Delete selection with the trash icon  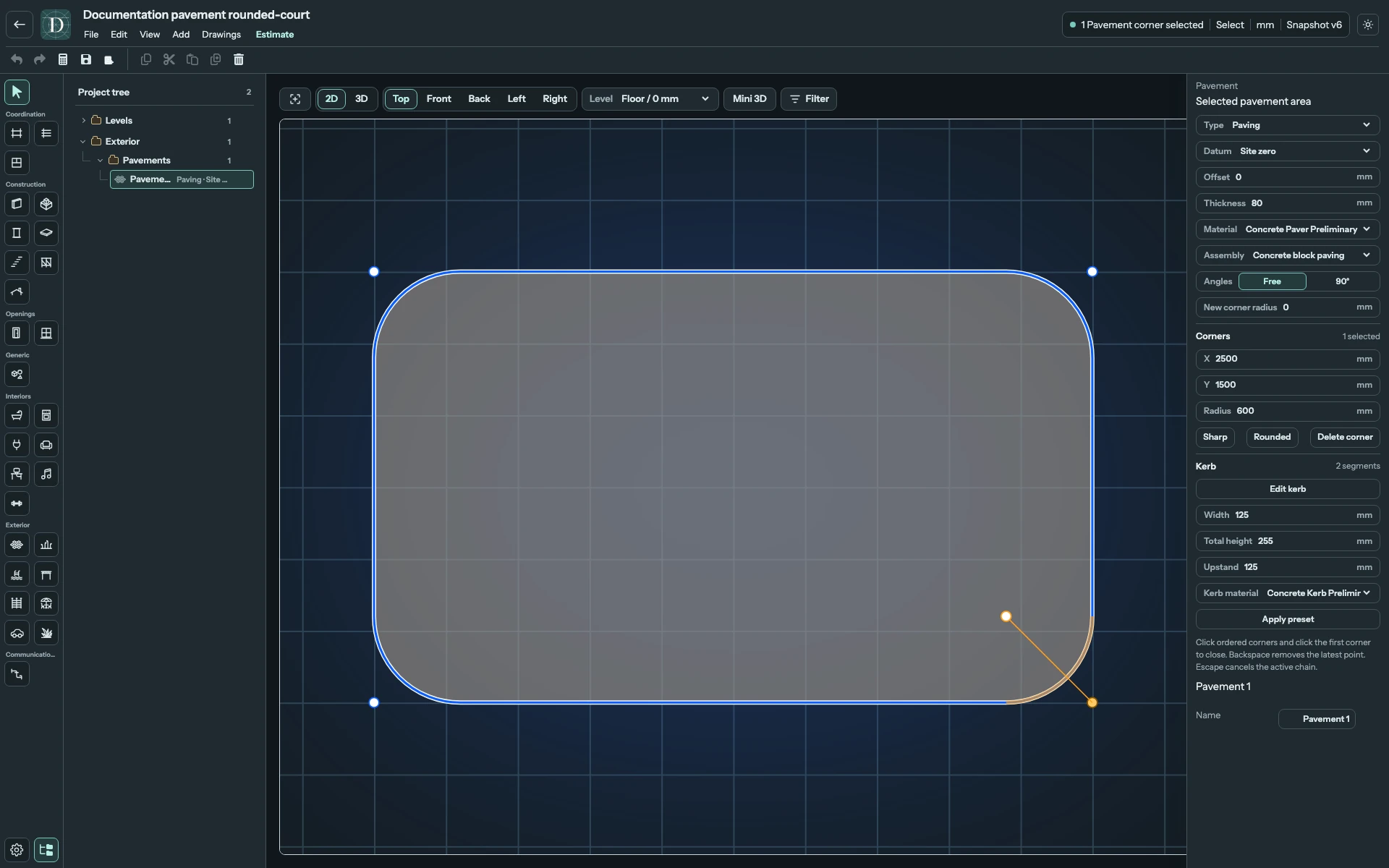[239, 59]
